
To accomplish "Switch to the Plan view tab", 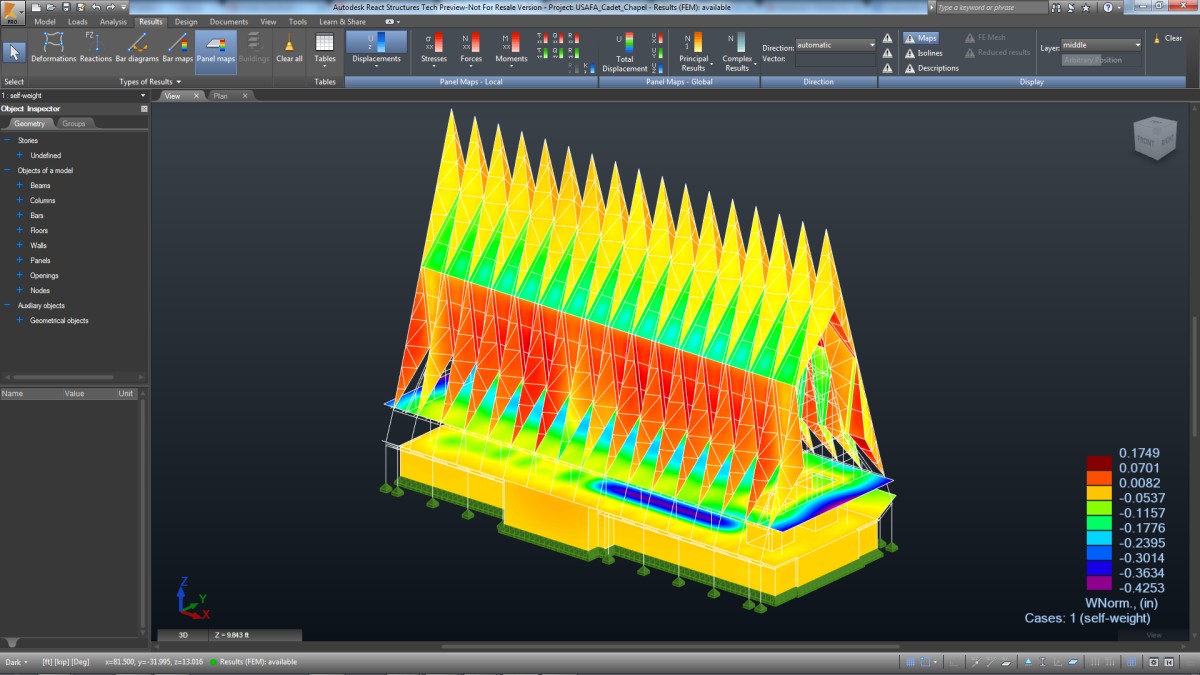I will (221, 96).
